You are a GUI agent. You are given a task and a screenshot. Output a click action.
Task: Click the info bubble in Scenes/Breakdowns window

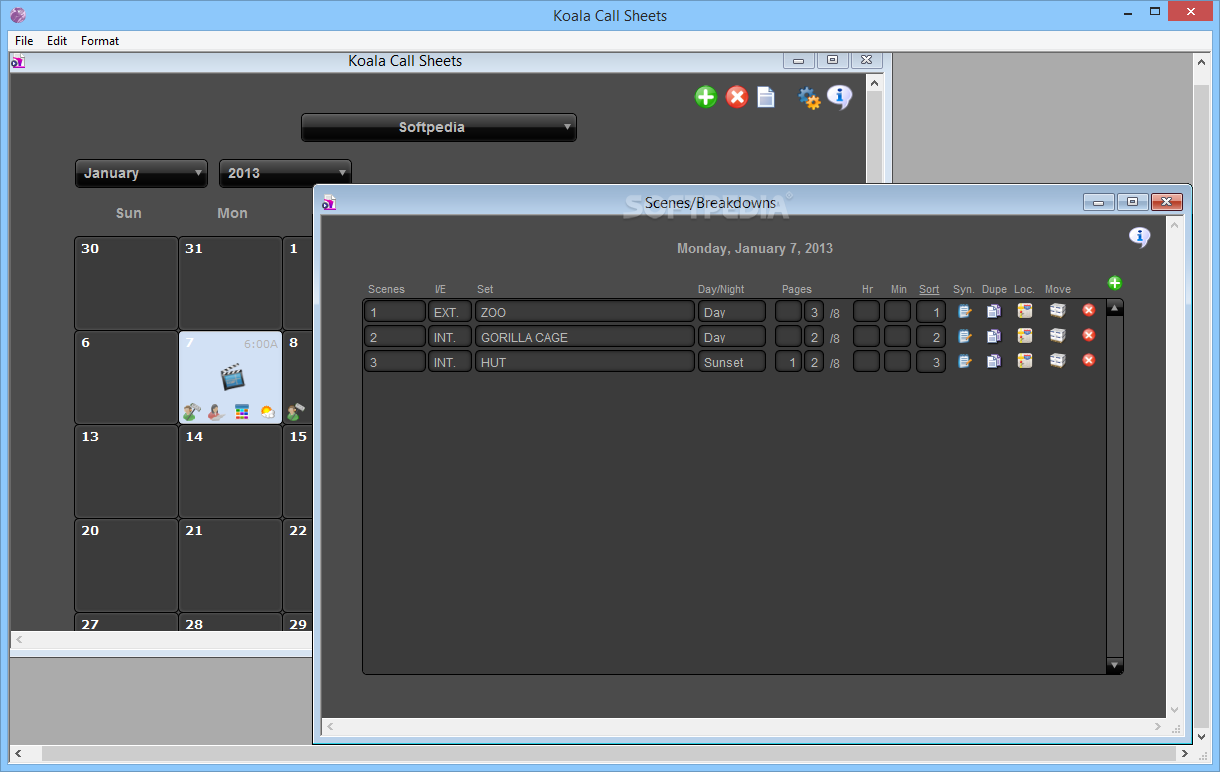point(1139,237)
